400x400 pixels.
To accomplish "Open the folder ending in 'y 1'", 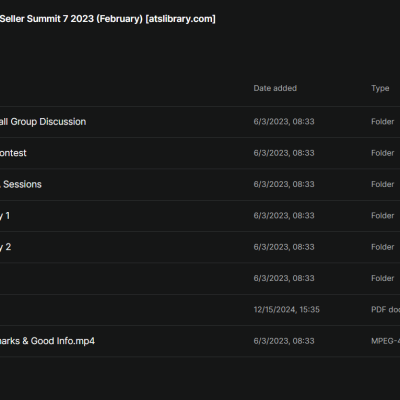I will coord(5,216).
